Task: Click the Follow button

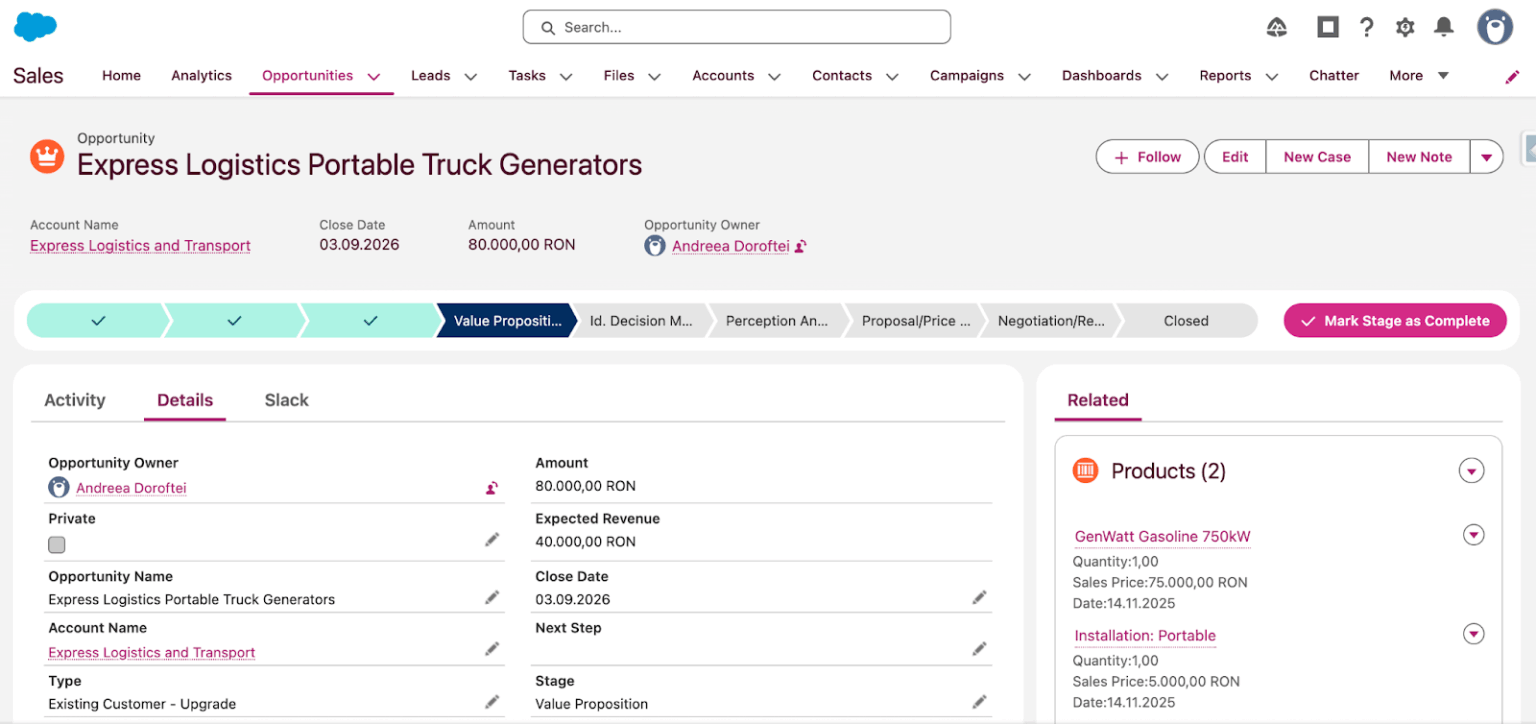Action: (x=1147, y=157)
